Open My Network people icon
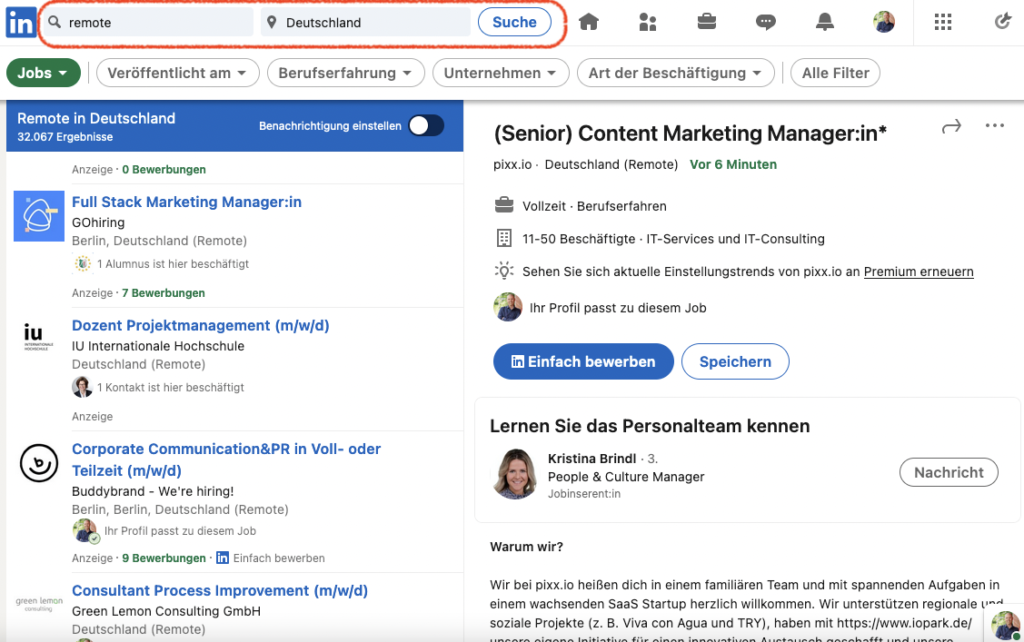Image resolution: width=1024 pixels, height=642 pixels. 647,23
